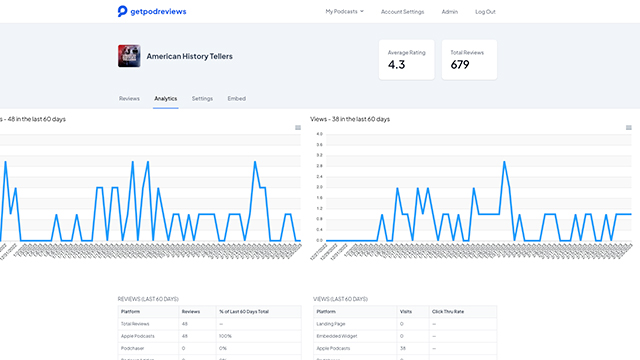The width and height of the screenshot is (640, 360).
Task: Click the Embedded Widget row label
Action: [337, 336]
